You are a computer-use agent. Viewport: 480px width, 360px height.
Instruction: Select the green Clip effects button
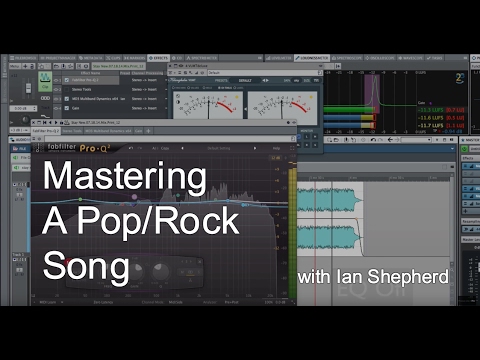tap(45, 81)
